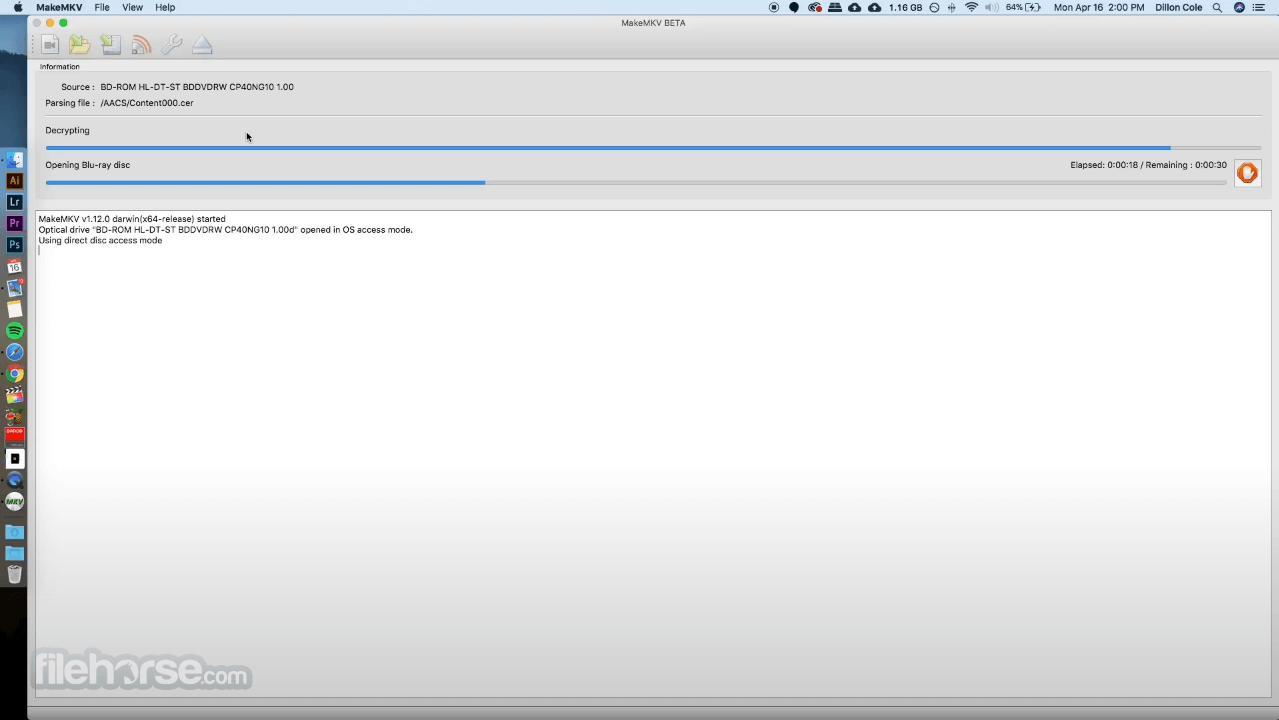Launch Adobe Lightroom from the Dock
This screenshot has width=1279, height=720.
(15, 202)
